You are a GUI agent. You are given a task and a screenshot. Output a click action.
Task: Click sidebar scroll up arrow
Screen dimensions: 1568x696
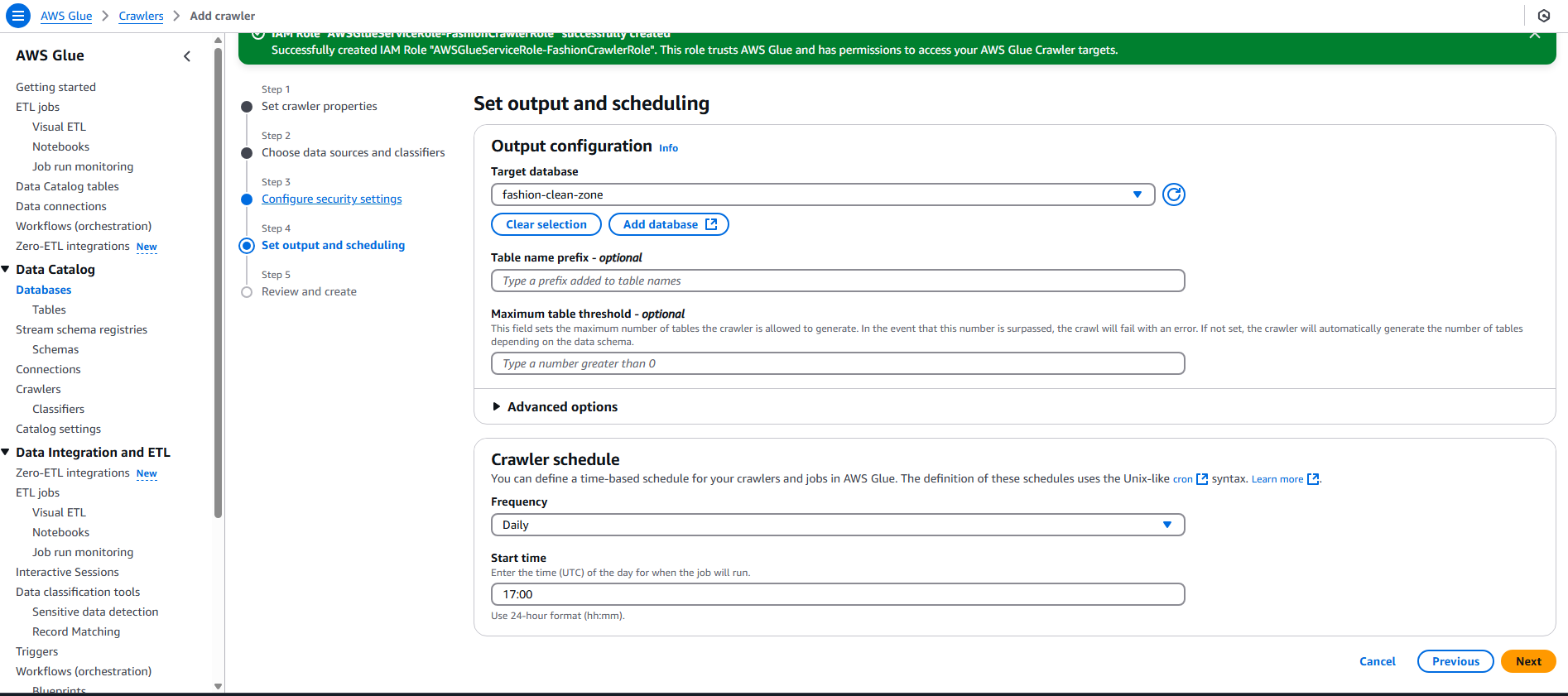click(x=218, y=40)
